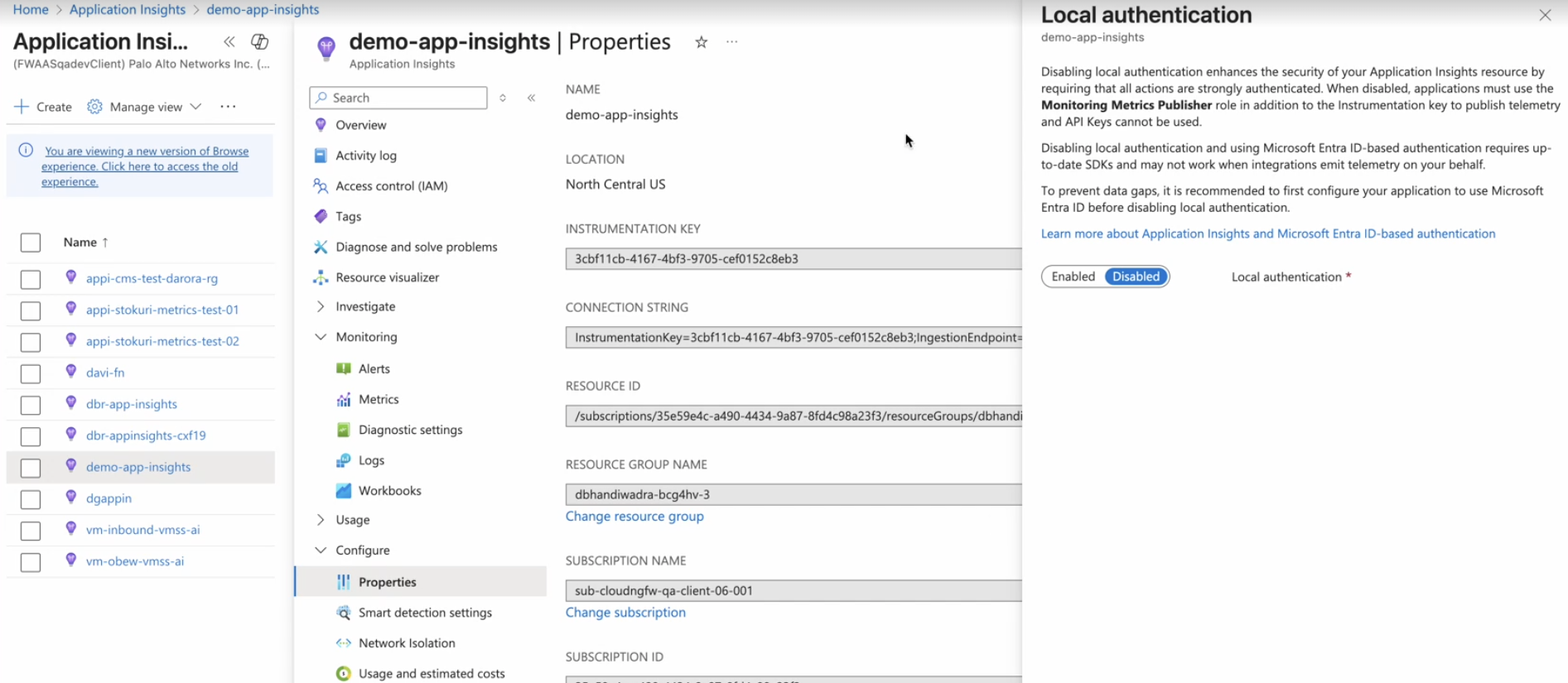Image resolution: width=1568 pixels, height=683 pixels.
Task: Collapse the Monitoring section
Action: point(321,337)
